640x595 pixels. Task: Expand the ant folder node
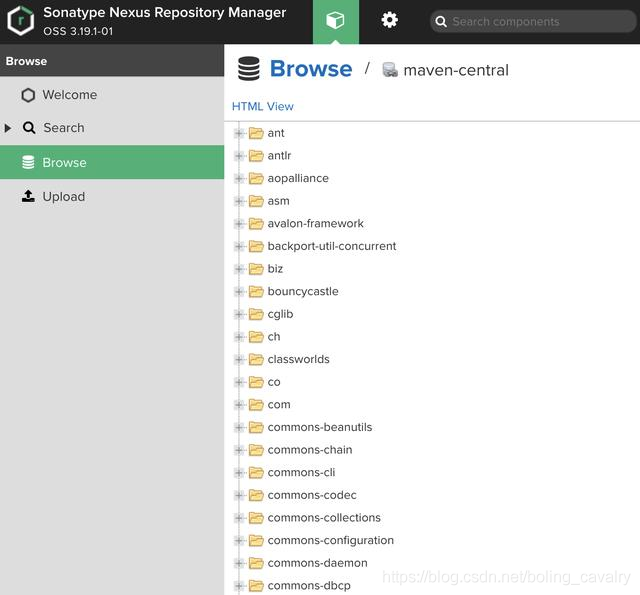[x=239, y=133]
